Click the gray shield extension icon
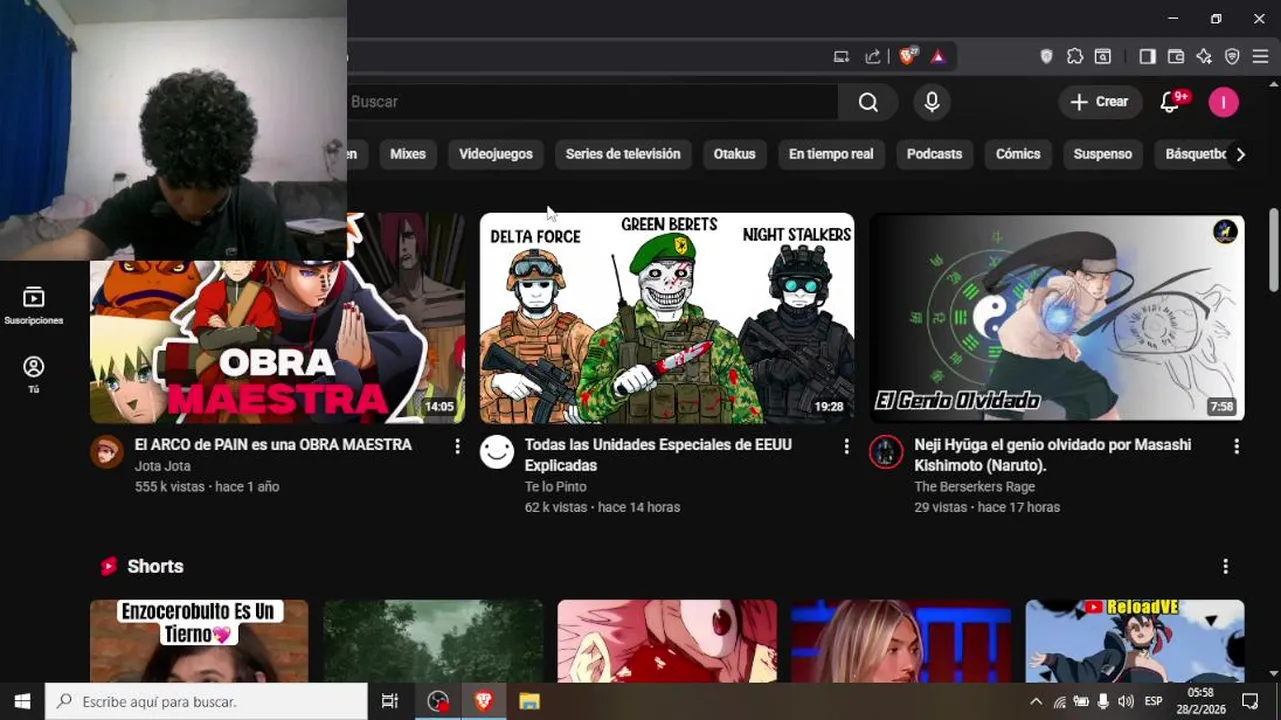The width and height of the screenshot is (1281, 720). 1047,57
